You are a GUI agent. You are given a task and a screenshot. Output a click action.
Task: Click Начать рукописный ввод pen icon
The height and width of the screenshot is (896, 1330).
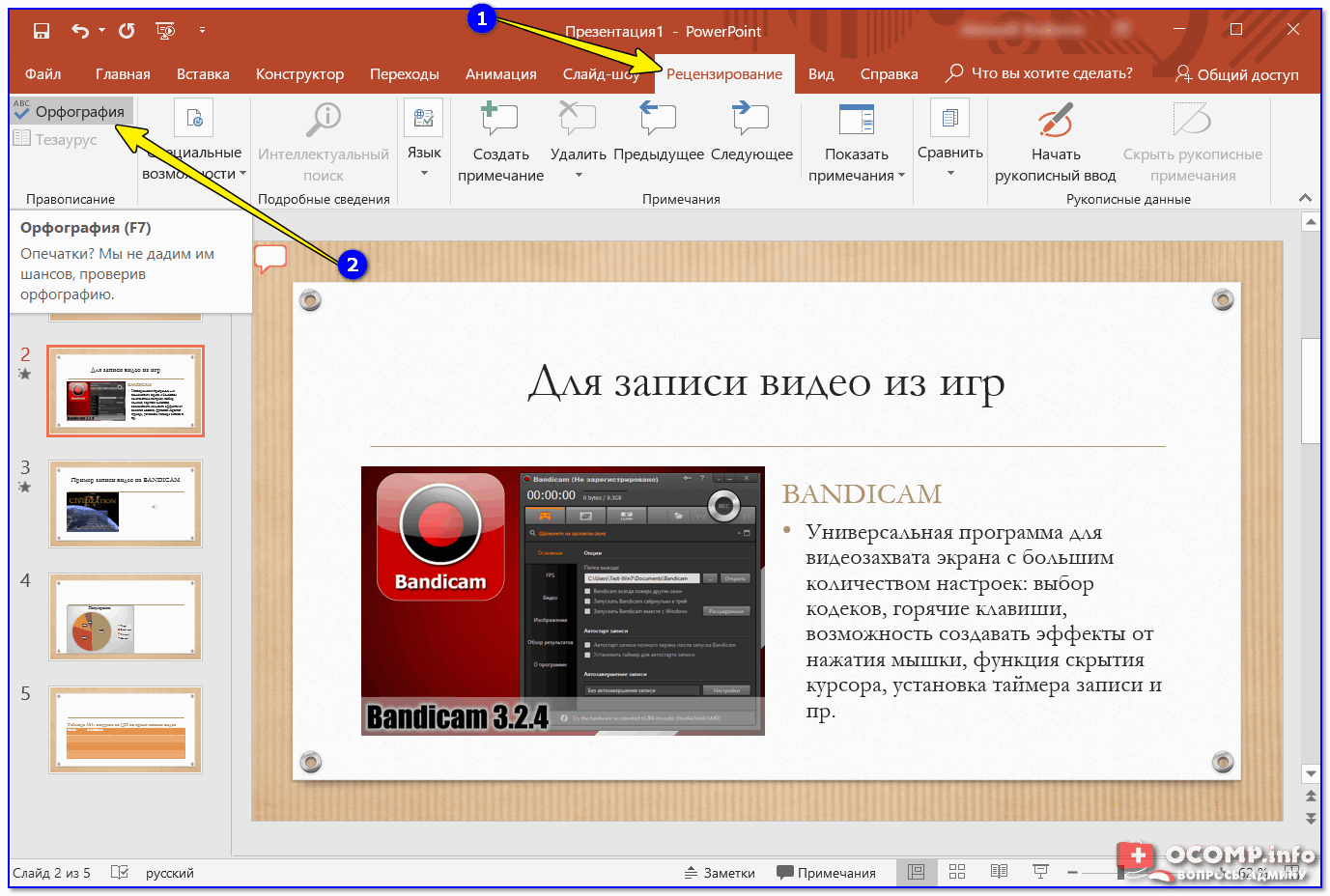1056,119
